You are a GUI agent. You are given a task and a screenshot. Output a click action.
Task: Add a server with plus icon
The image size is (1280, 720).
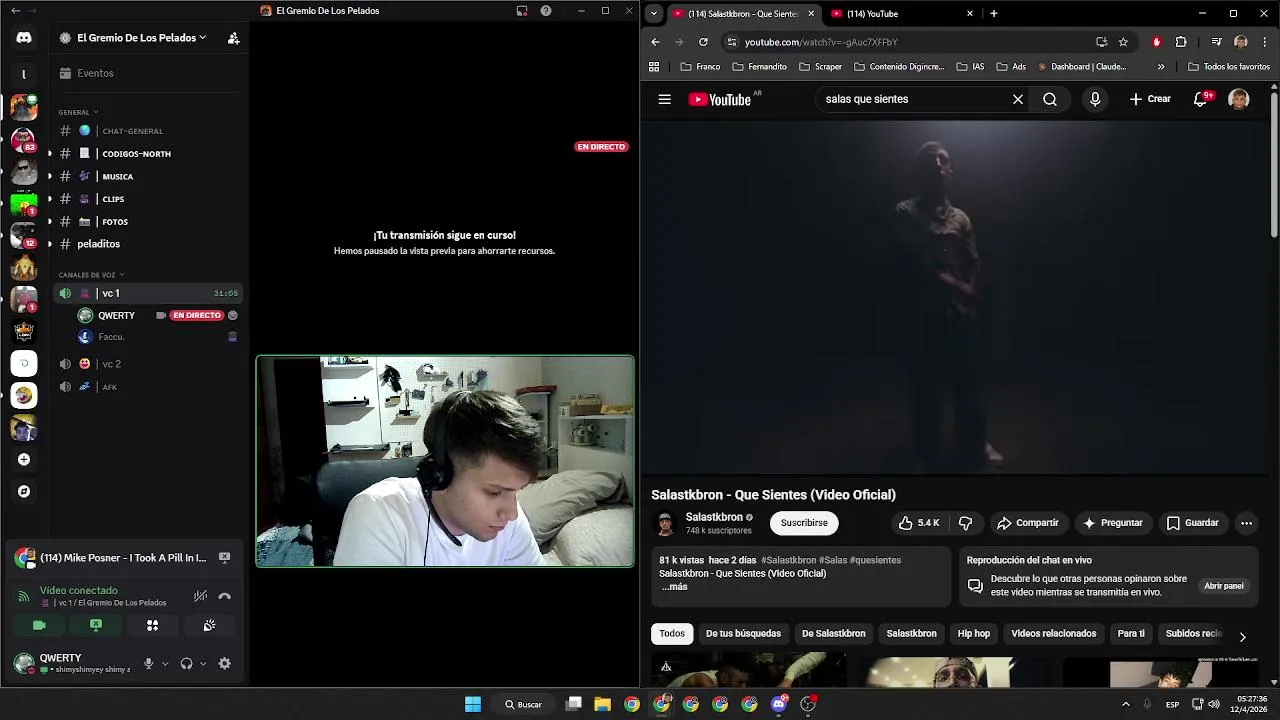pyautogui.click(x=24, y=459)
